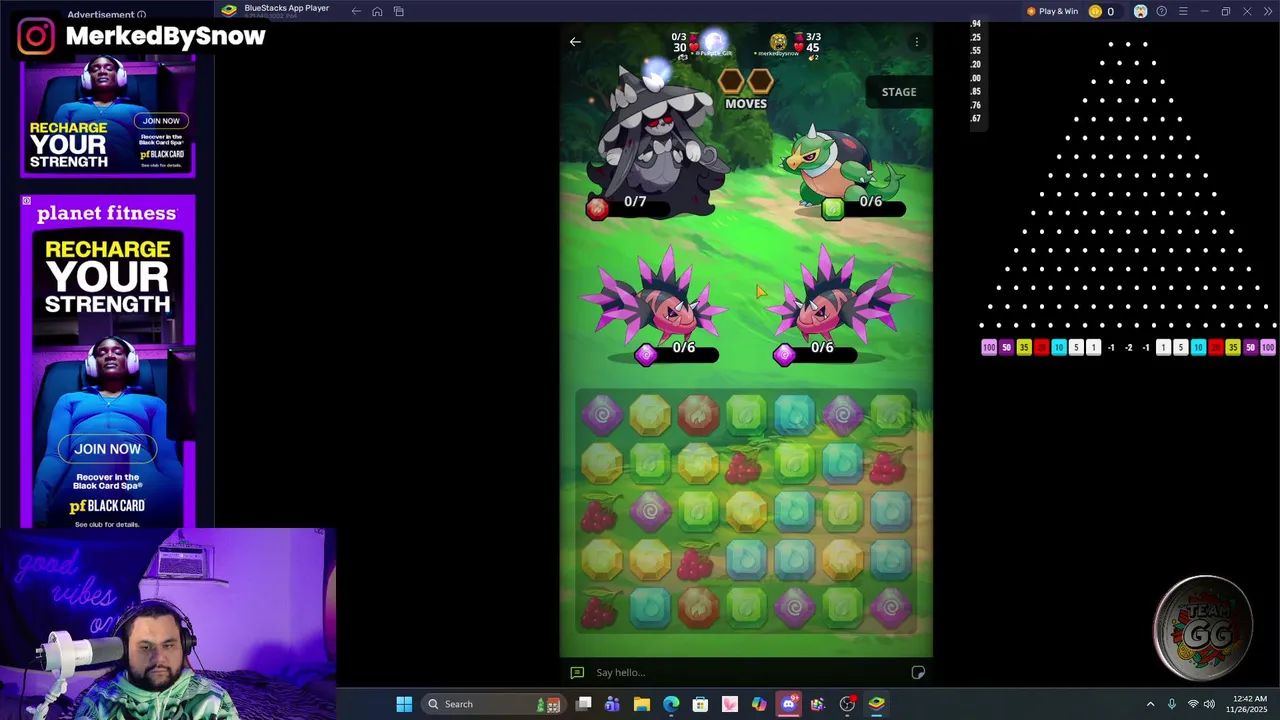Tap the purple swirl gem in the top-left corner
Image resolution: width=1280 pixels, height=720 pixels.
(602, 414)
